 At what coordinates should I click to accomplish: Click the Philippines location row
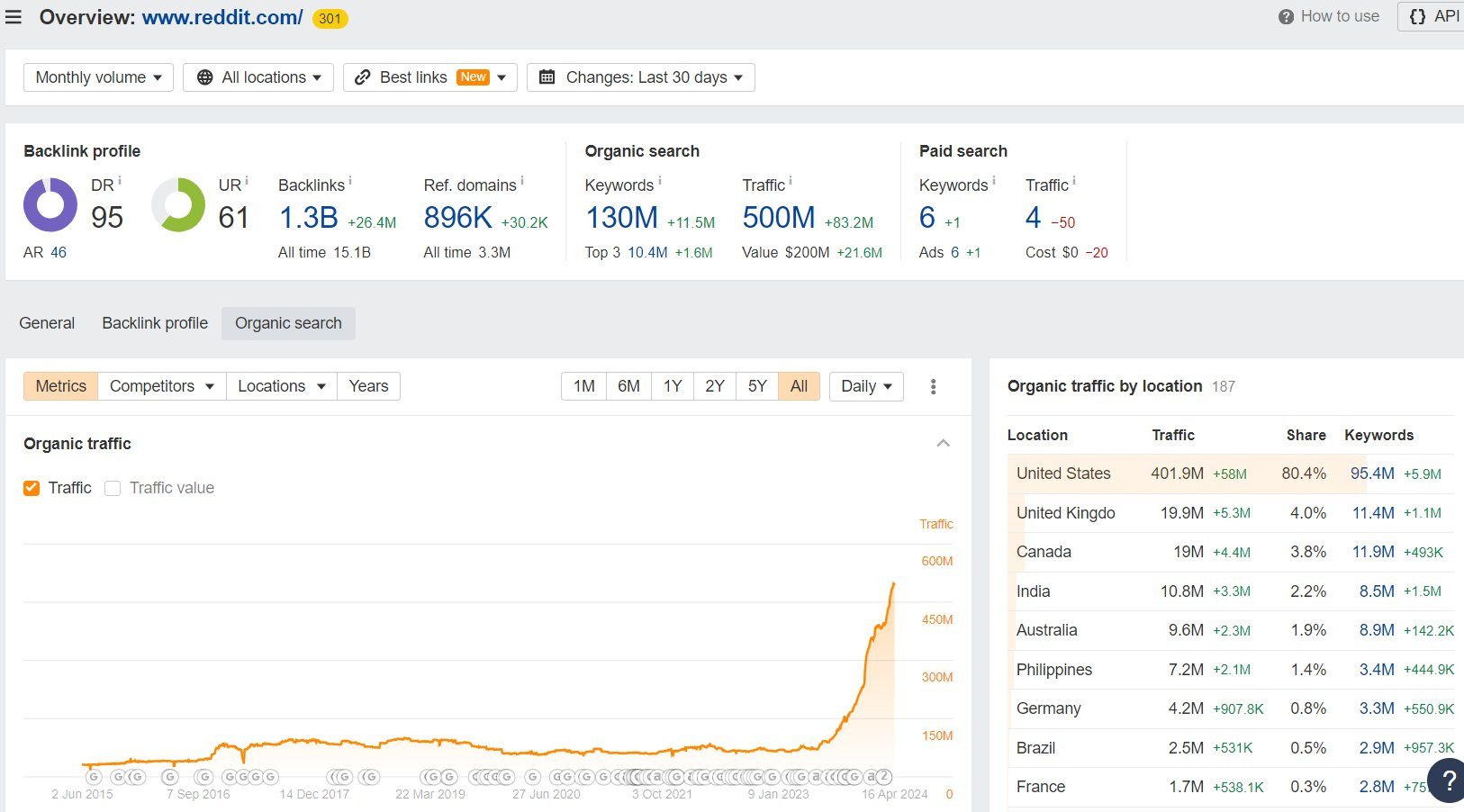pyautogui.click(x=1230, y=670)
